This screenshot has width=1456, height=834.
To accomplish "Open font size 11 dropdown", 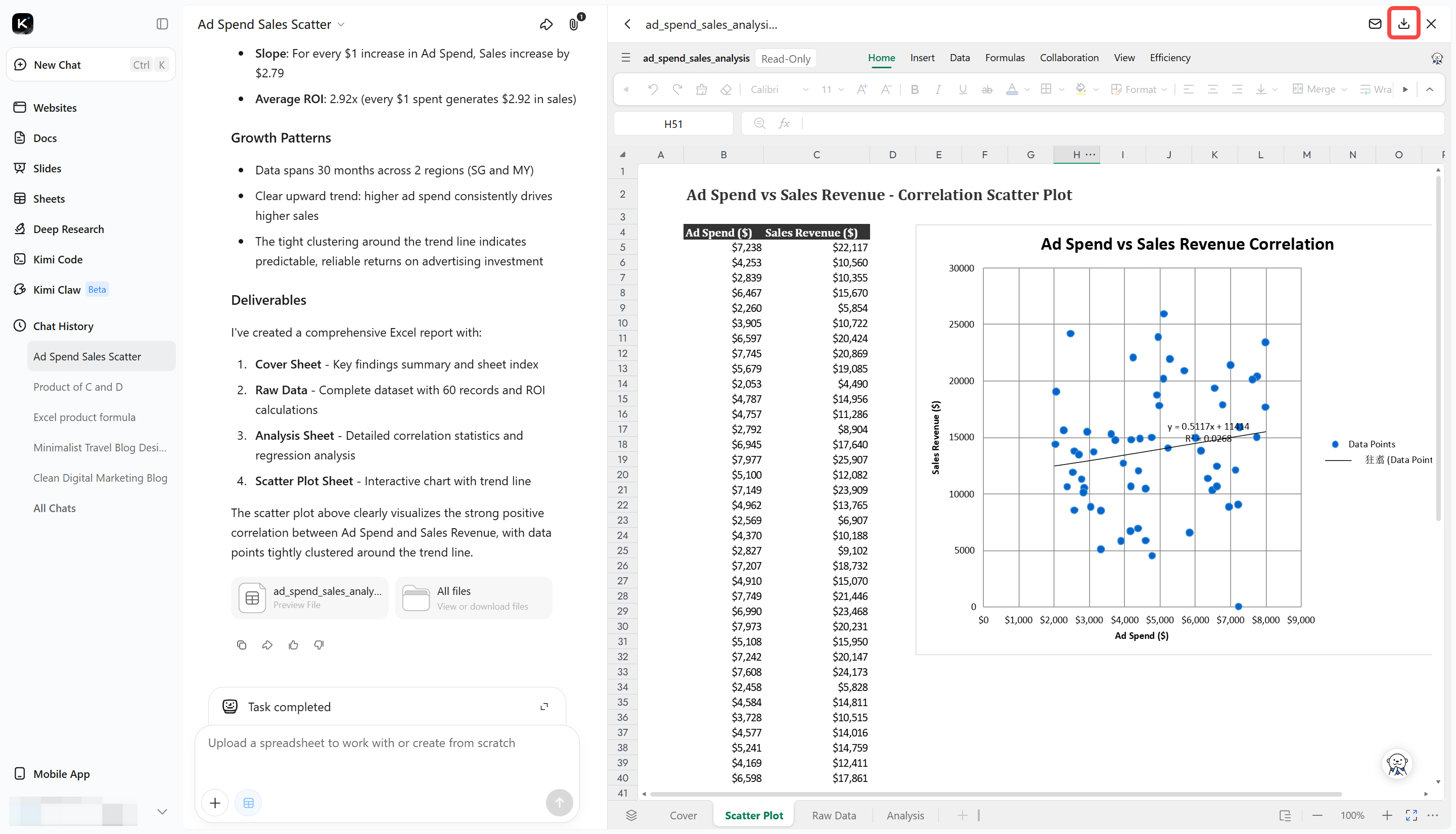I will click(x=832, y=89).
